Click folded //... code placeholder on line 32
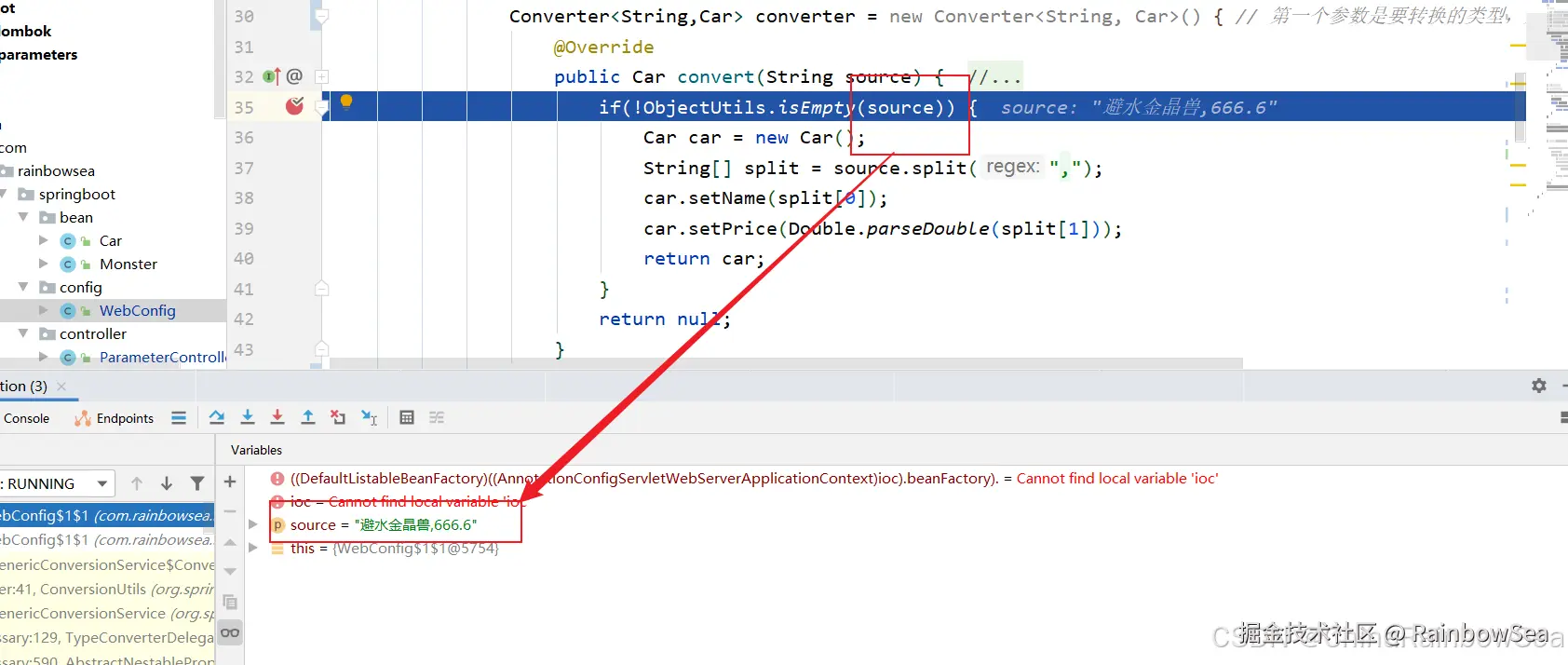 point(995,76)
